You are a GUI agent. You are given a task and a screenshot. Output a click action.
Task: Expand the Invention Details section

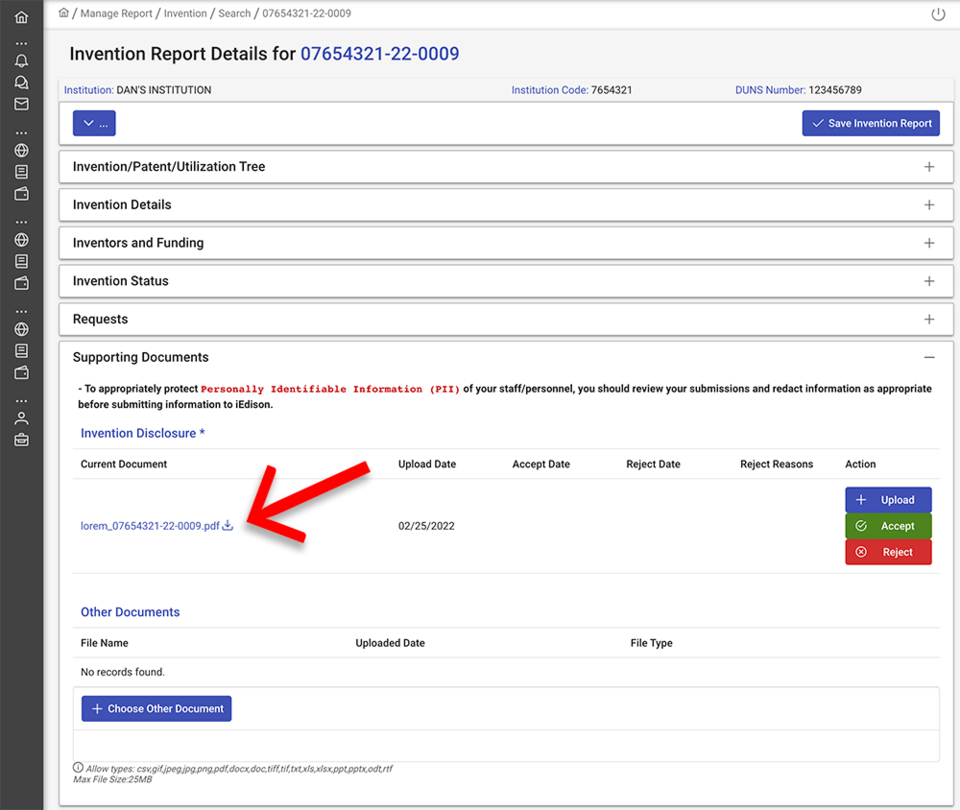tap(929, 204)
